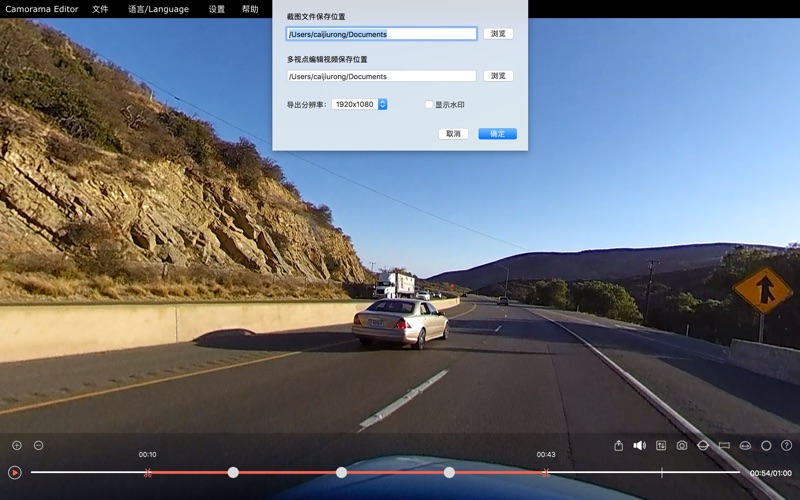Open help with the question mark icon
Screen dimensions: 800x500
coord(787,445)
